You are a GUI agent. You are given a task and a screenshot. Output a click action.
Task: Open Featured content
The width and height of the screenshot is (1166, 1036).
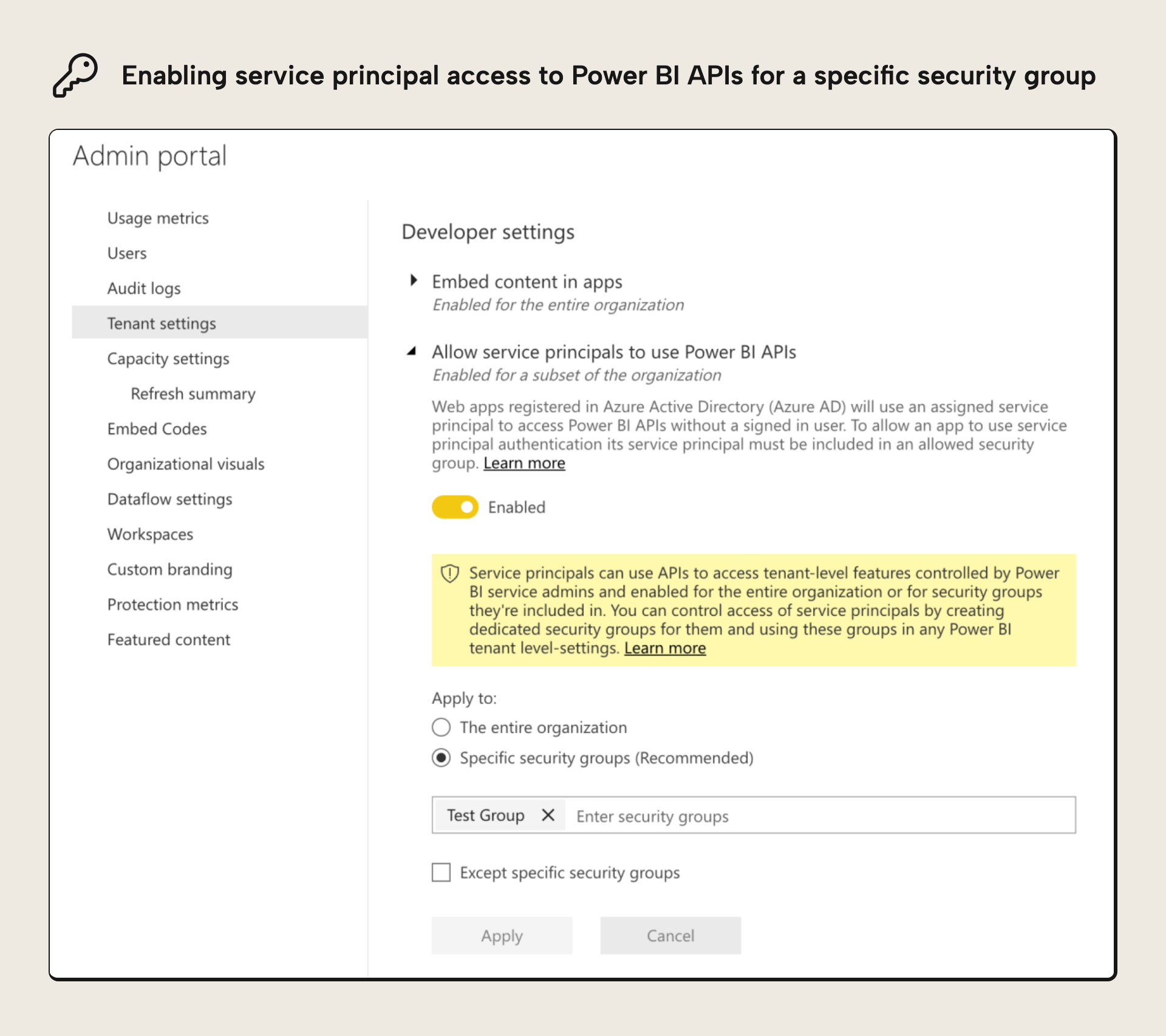[x=168, y=639]
